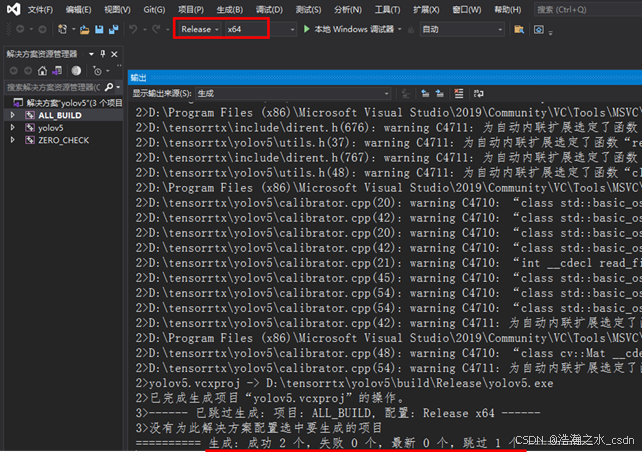Image resolution: width=642 pixels, height=452 pixels.
Task: Select the ZERO_CHECK project
Action: point(63,140)
